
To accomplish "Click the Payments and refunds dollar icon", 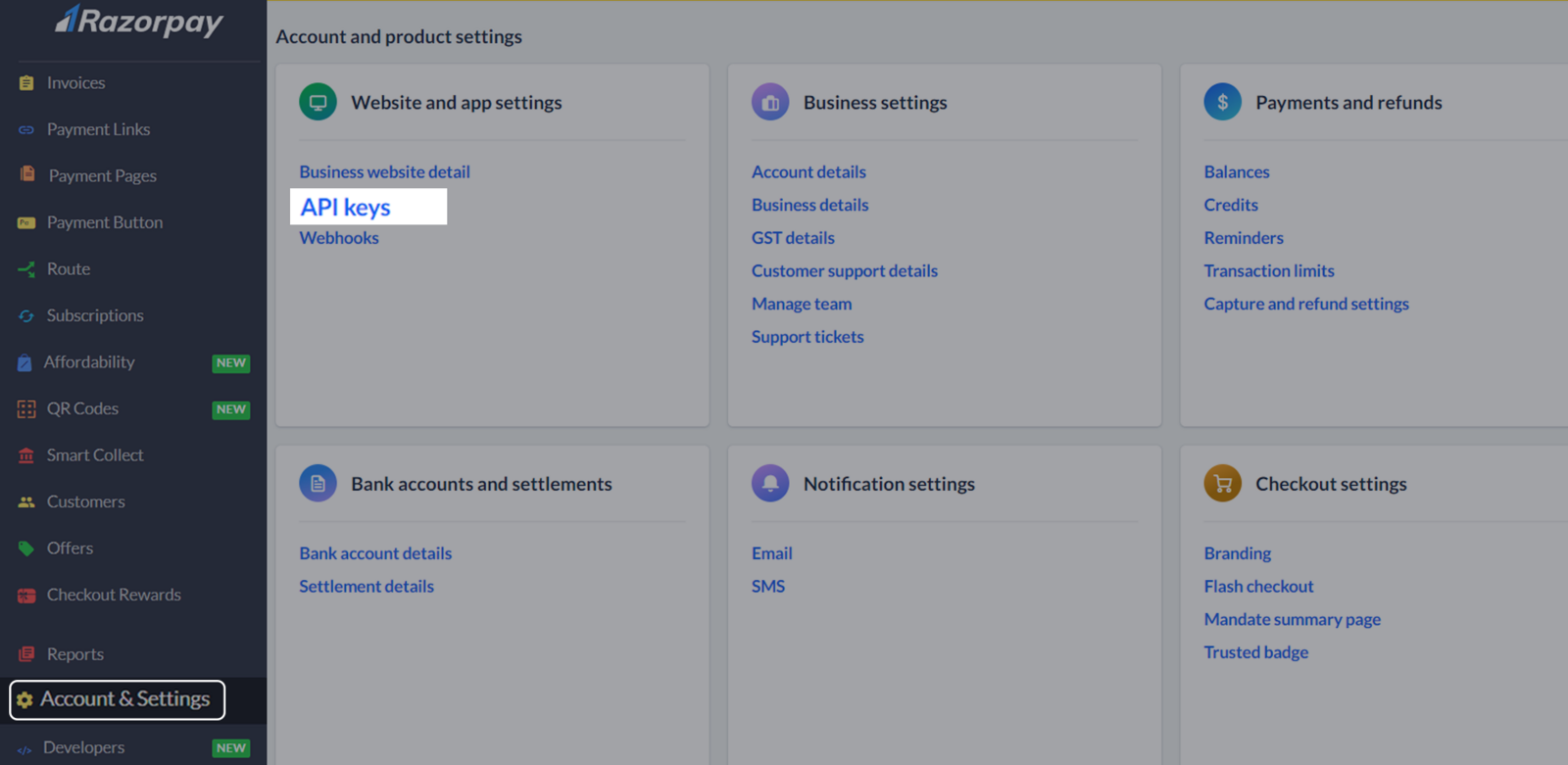I will click(1222, 102).
